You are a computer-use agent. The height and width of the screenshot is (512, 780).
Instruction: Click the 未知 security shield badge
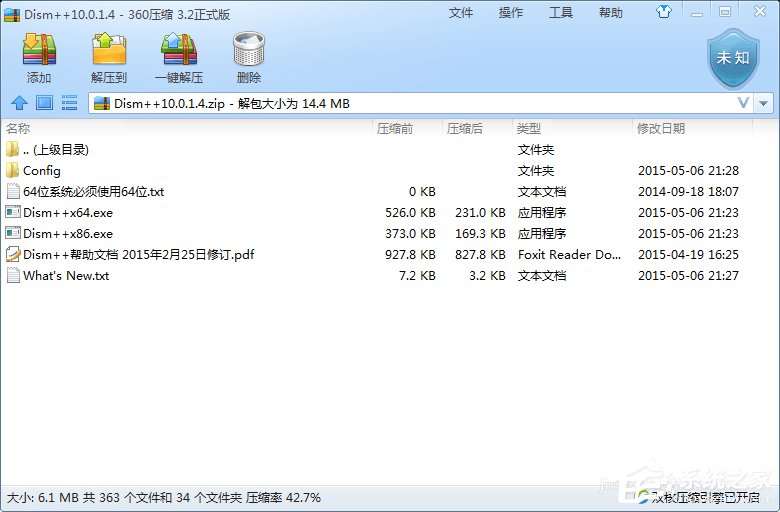point(733,59)
